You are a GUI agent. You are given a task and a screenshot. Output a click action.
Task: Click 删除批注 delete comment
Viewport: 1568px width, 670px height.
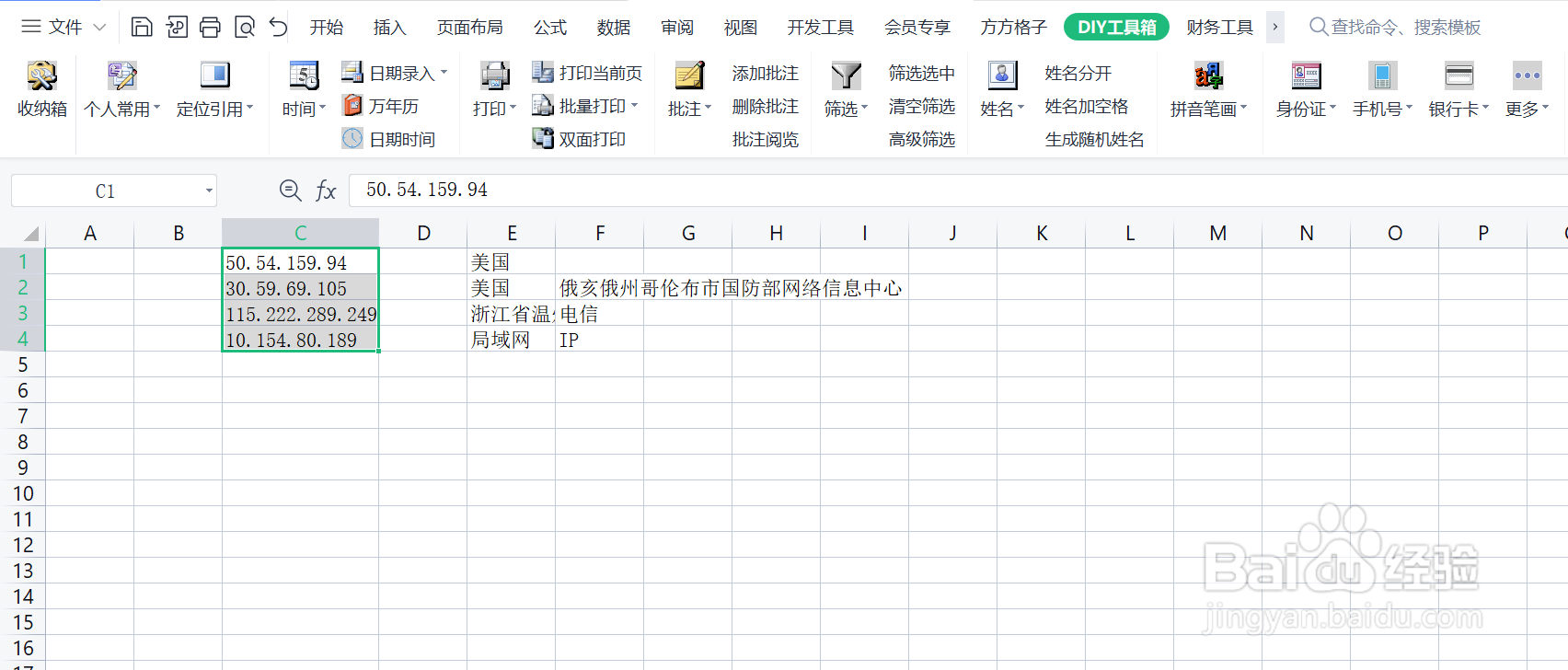tap(766, 106)
